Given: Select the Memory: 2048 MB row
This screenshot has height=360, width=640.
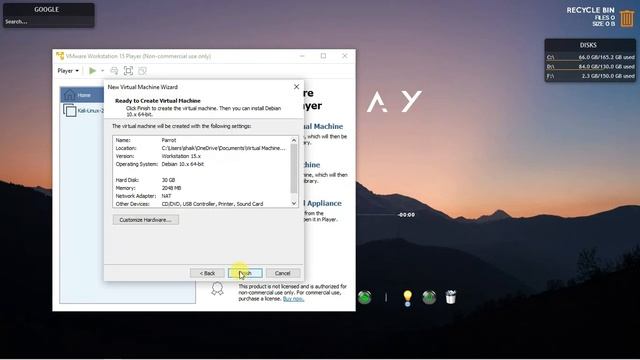Looking at the screenshot, I should click(202, 188).
